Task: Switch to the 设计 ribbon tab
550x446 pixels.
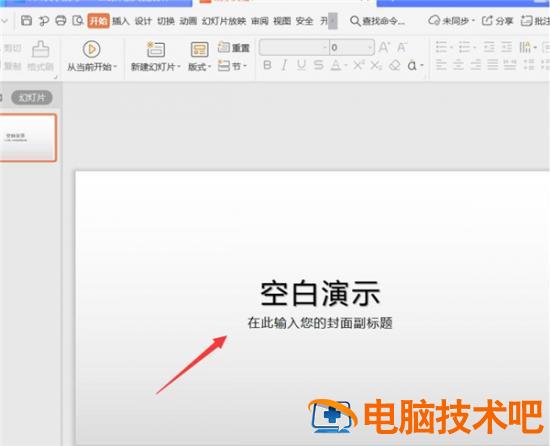Action: pos(143,21)
